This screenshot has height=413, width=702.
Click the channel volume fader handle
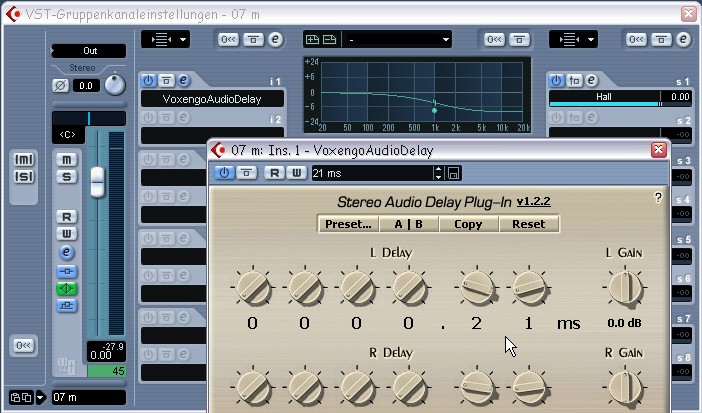pyautogui.click(x=97, y=182)
